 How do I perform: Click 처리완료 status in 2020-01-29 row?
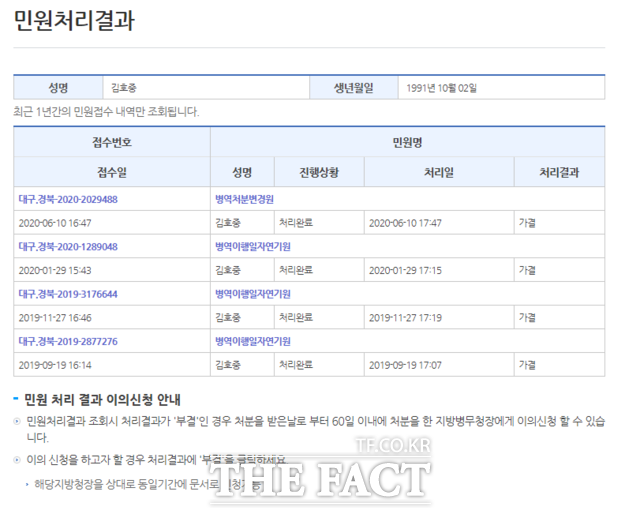[x=296, y=270]
